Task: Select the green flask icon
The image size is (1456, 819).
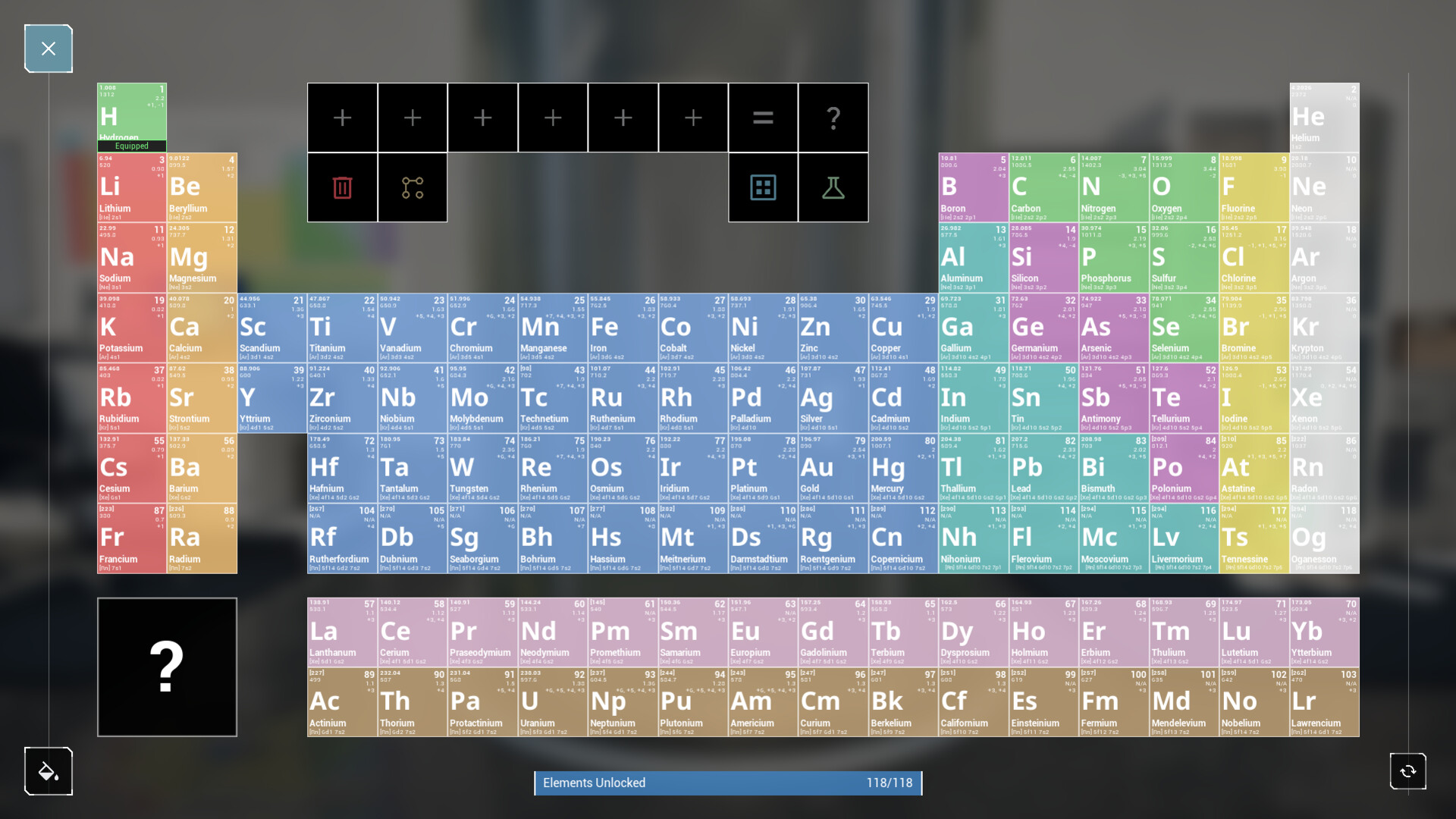Action: (x=833, y=187)
